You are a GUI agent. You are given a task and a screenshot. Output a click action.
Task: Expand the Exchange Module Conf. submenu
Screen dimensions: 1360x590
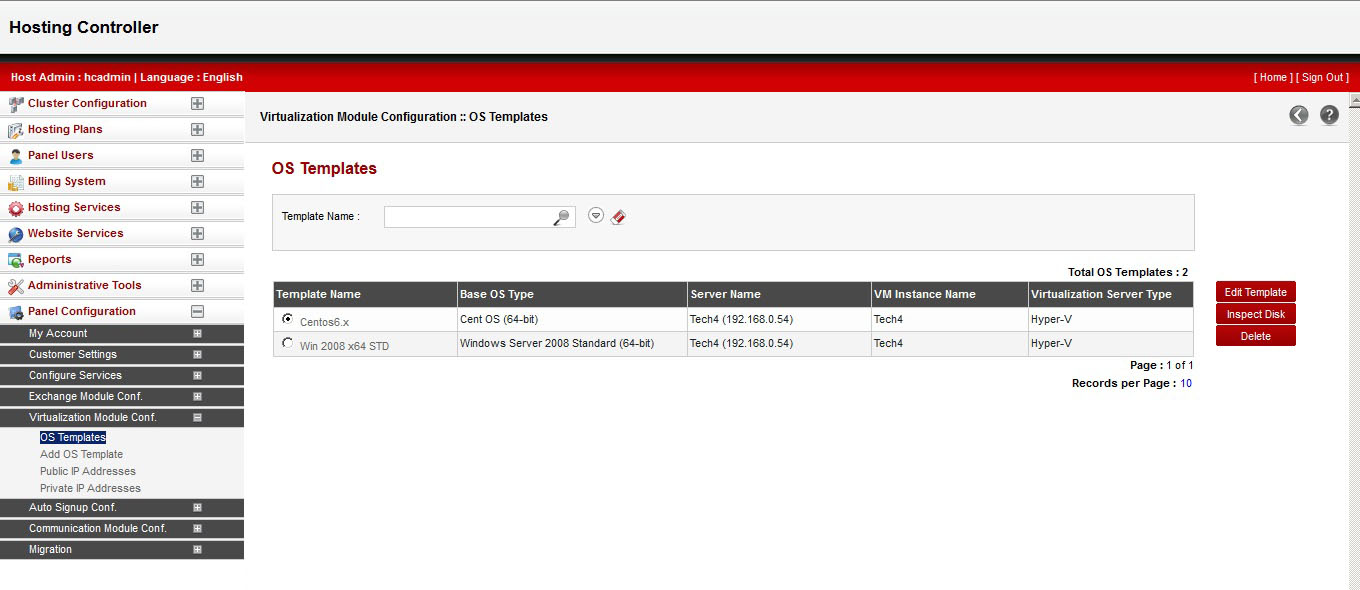[x=197, y=396]
